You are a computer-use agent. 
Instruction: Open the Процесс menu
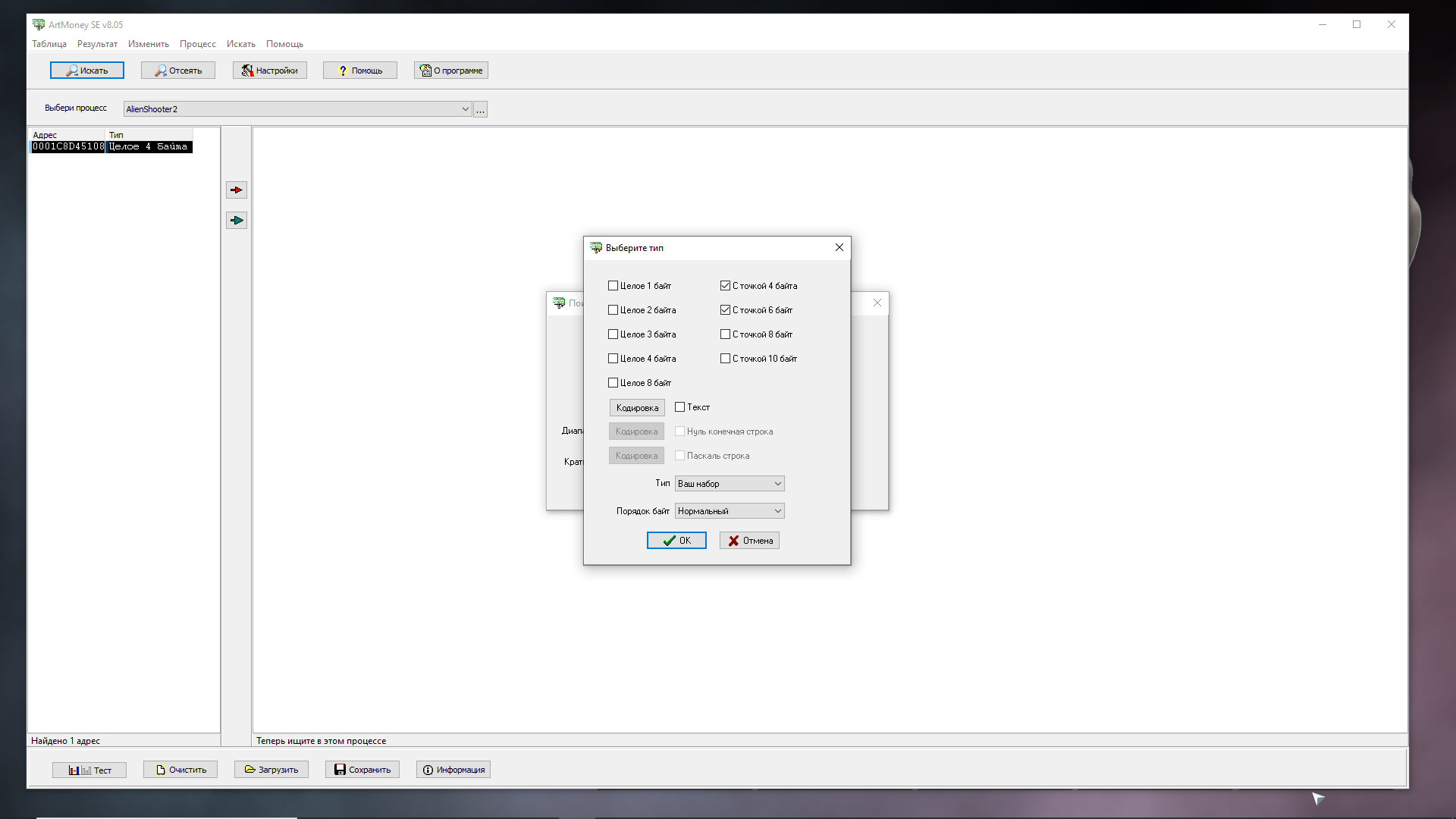197,44
